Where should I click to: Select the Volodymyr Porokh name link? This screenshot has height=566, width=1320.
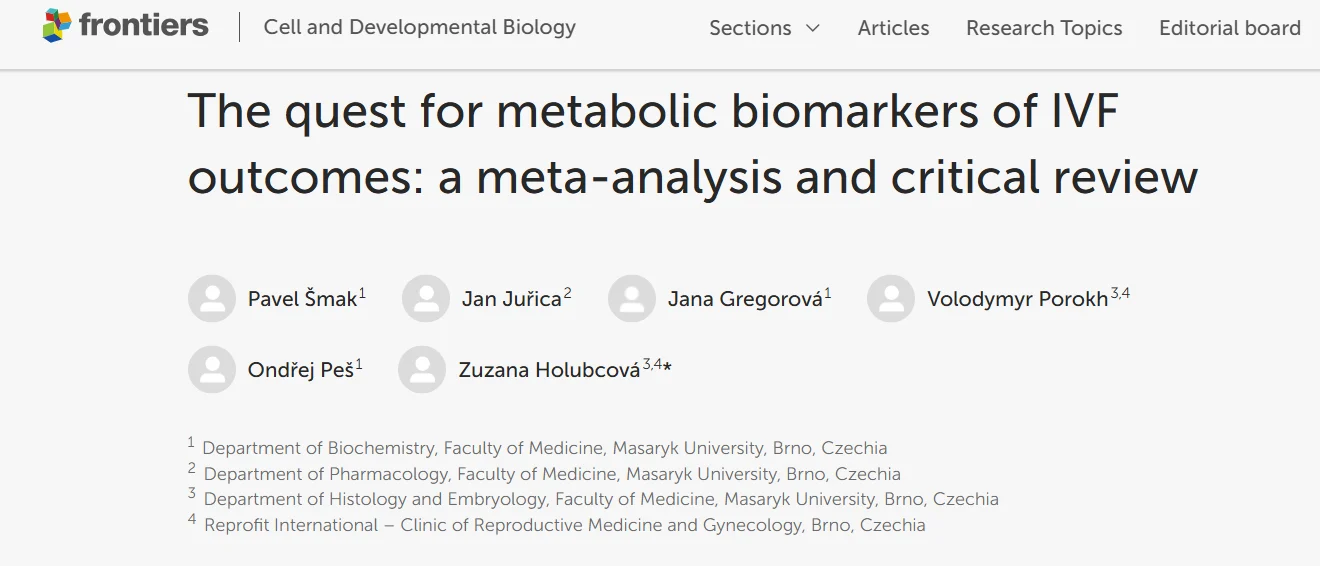1017,299
